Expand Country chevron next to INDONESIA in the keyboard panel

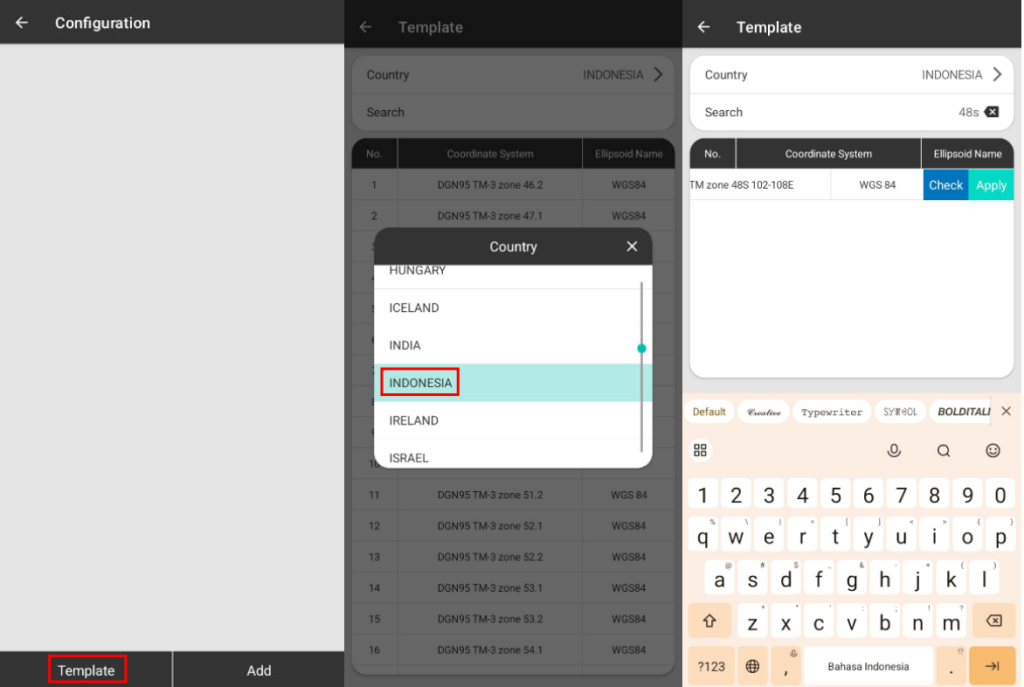click(995, 74)
